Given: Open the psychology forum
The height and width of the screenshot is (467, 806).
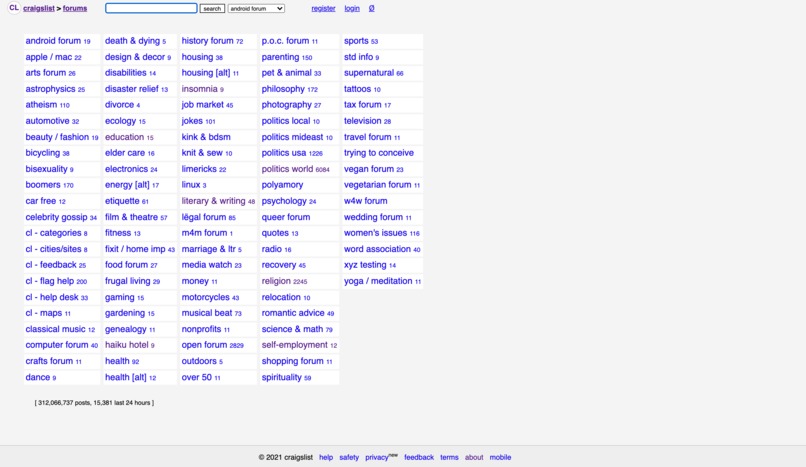Looking at the screenshot, I should [x=284, y=201].
